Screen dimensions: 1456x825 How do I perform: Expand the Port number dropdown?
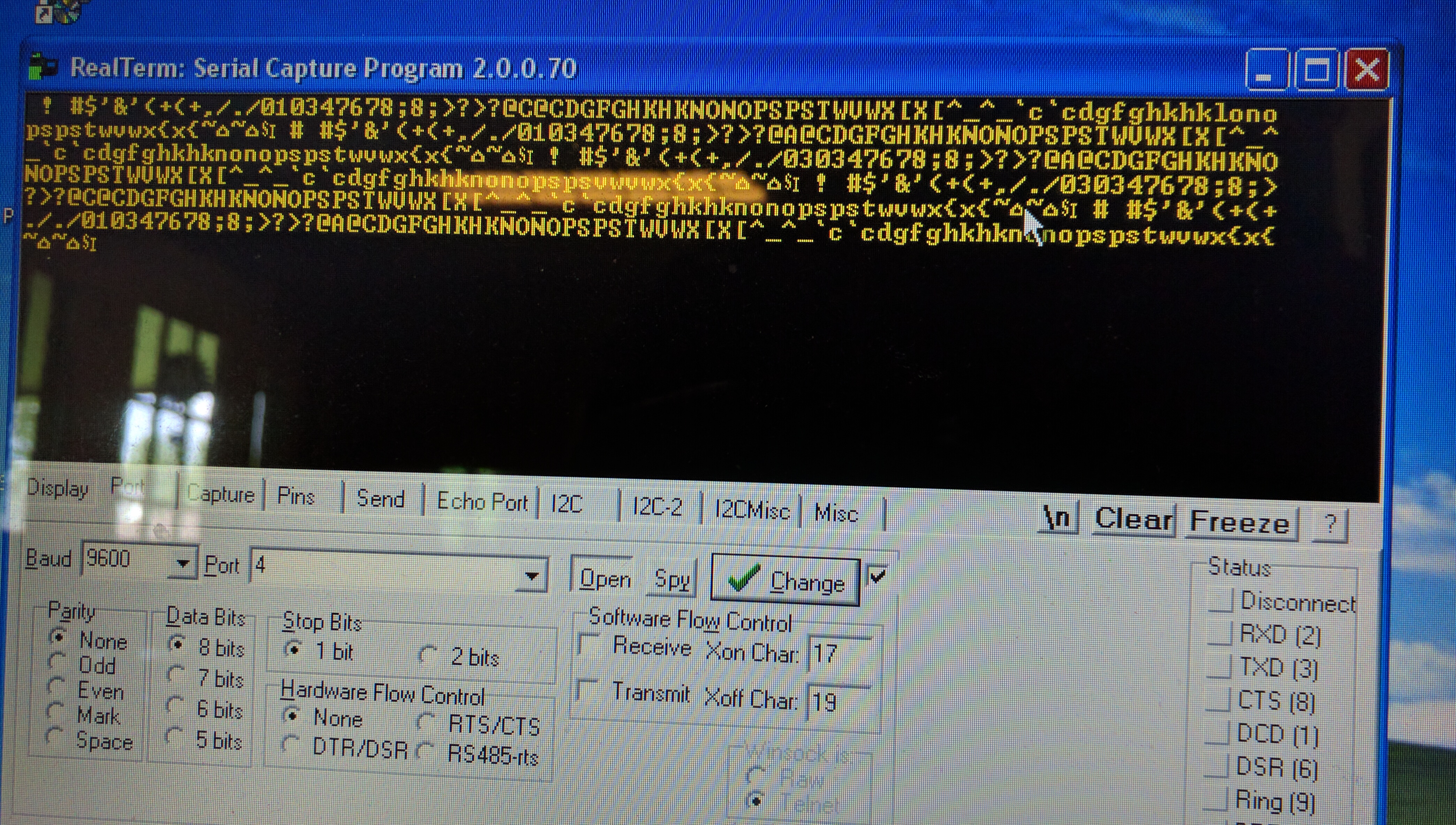tap(531, 576)
